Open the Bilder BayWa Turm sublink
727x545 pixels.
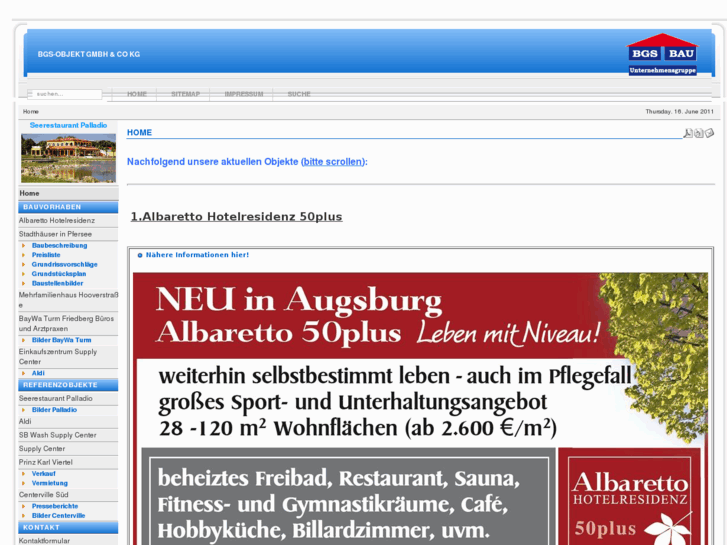click(62, 340)
